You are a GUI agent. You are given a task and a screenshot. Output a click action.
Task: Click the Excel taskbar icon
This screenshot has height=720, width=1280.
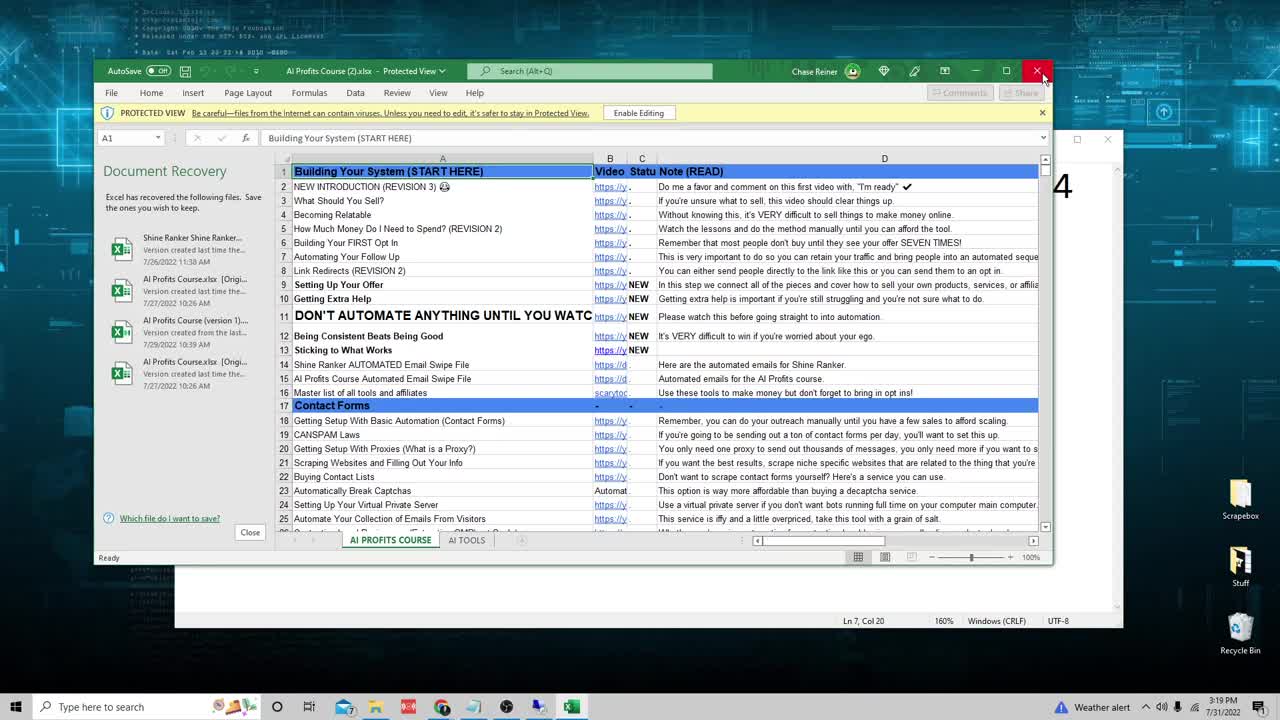(571, 707)
